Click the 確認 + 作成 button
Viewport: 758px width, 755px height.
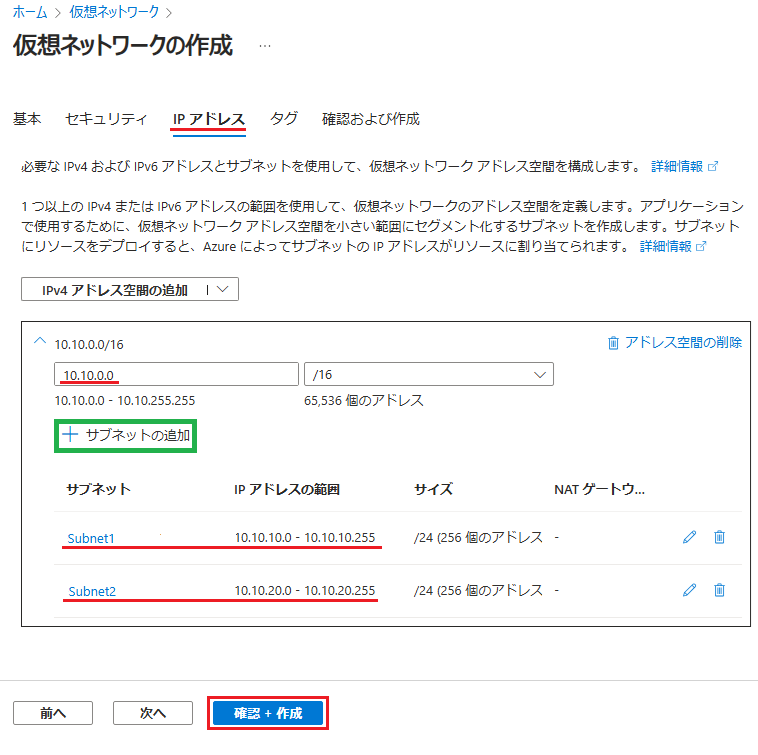point(268,713)
